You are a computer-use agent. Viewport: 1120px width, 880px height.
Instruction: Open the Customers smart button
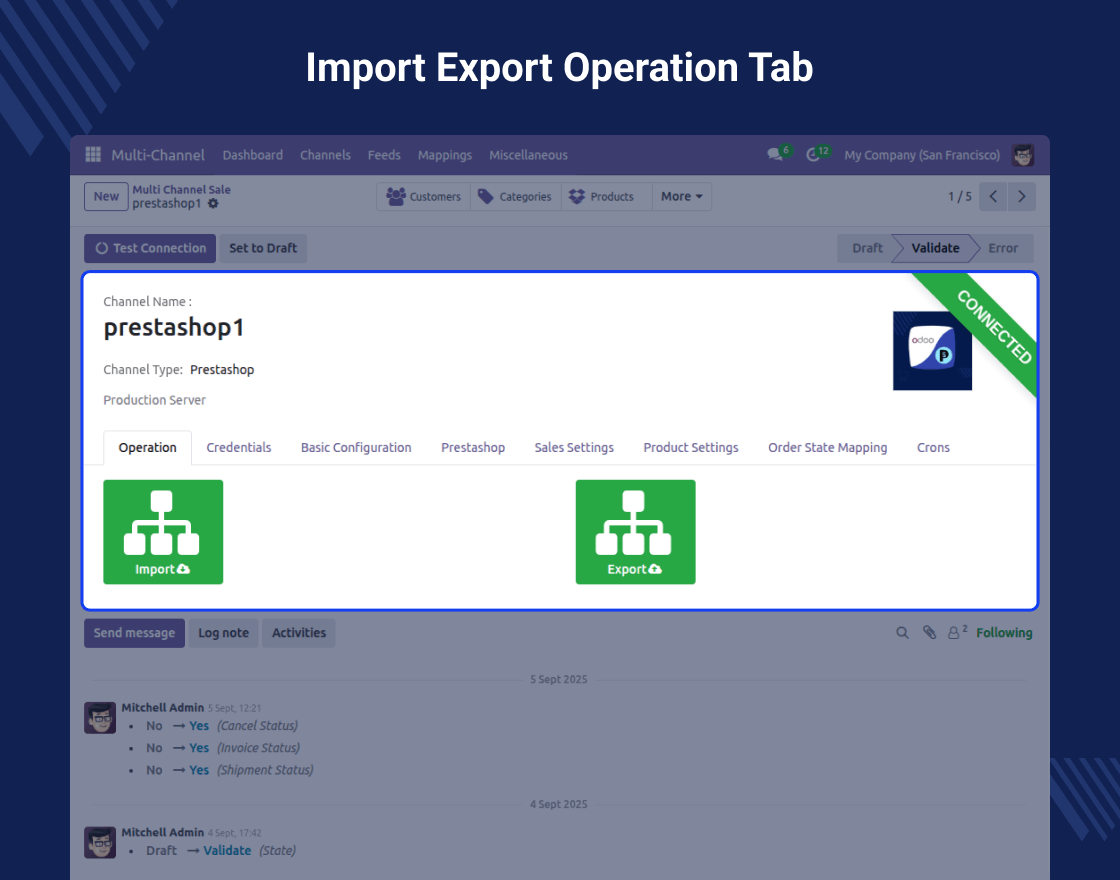click(x=424, y=196)
